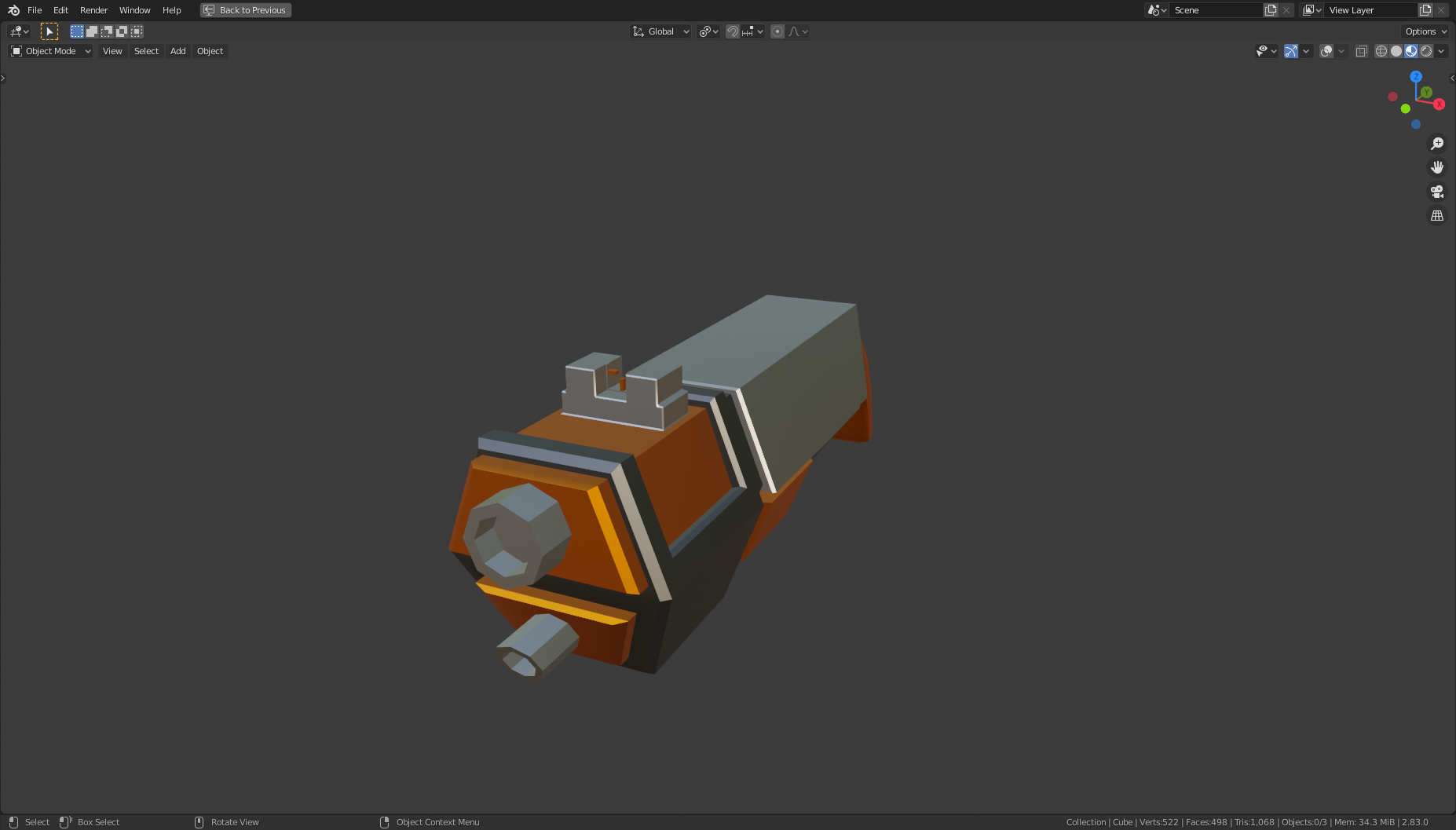Switch to Rendered viewport shading
Image resolution: width=1456 pixels, height=830 pixels.
pyautogui.click(x=1426, y=50)
